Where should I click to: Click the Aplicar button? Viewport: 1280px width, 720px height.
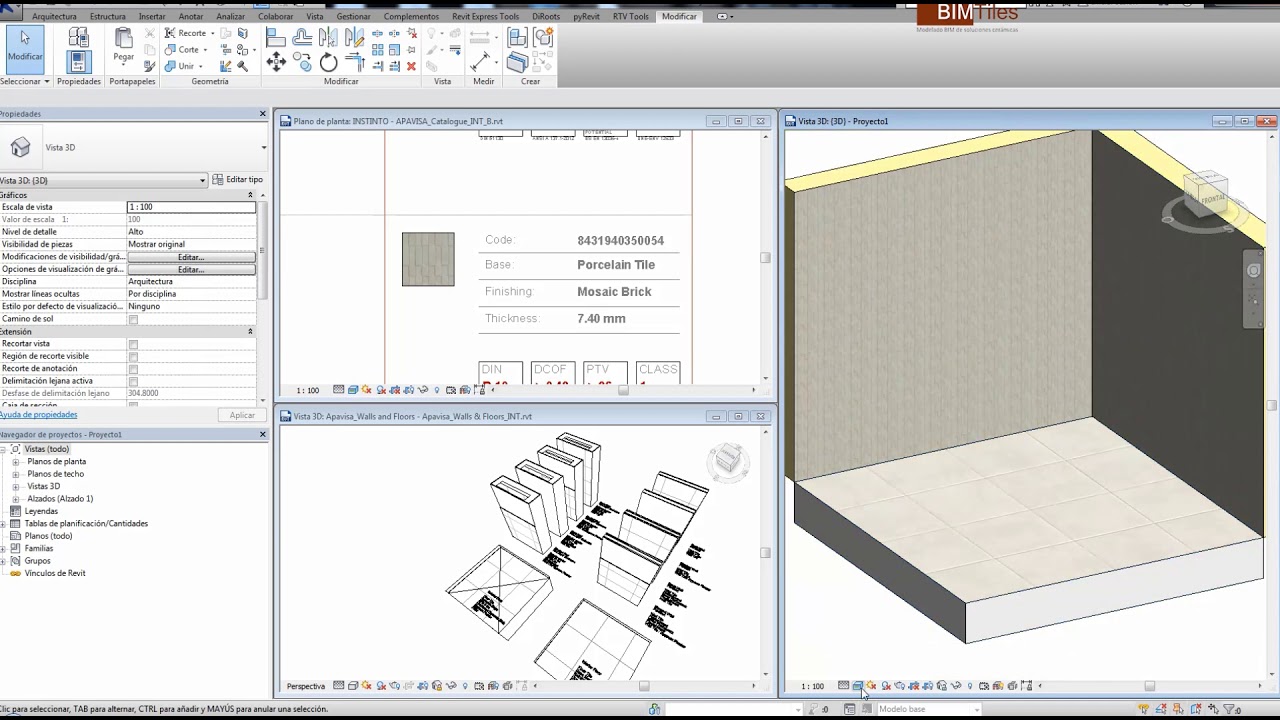(x=242, y=415)
